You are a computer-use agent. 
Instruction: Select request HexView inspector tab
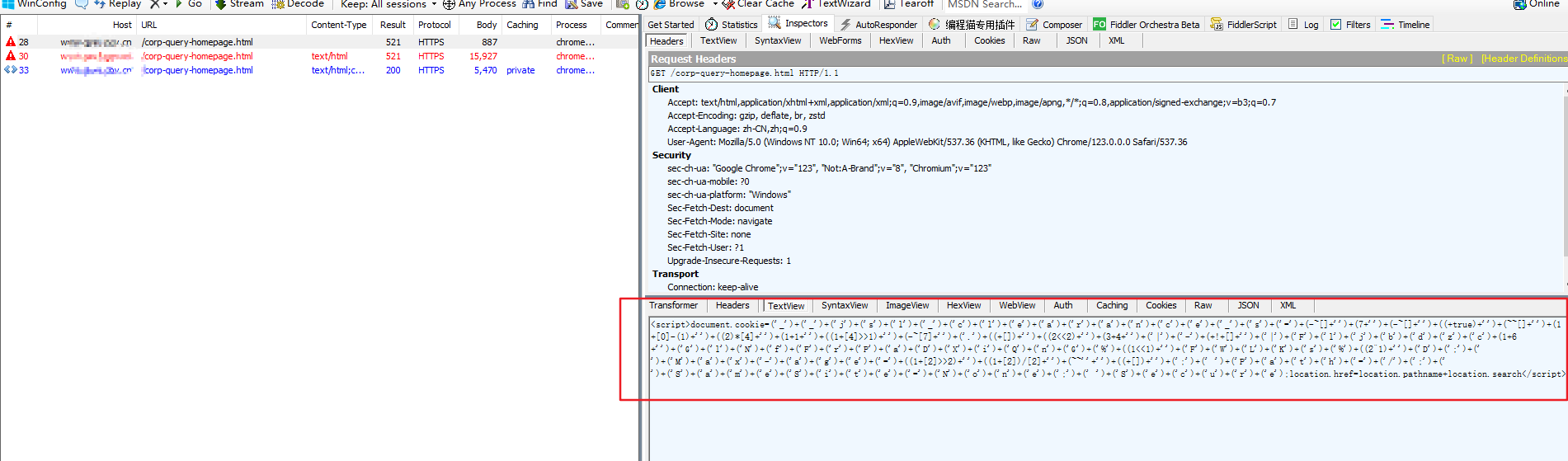tap(896, 40)
